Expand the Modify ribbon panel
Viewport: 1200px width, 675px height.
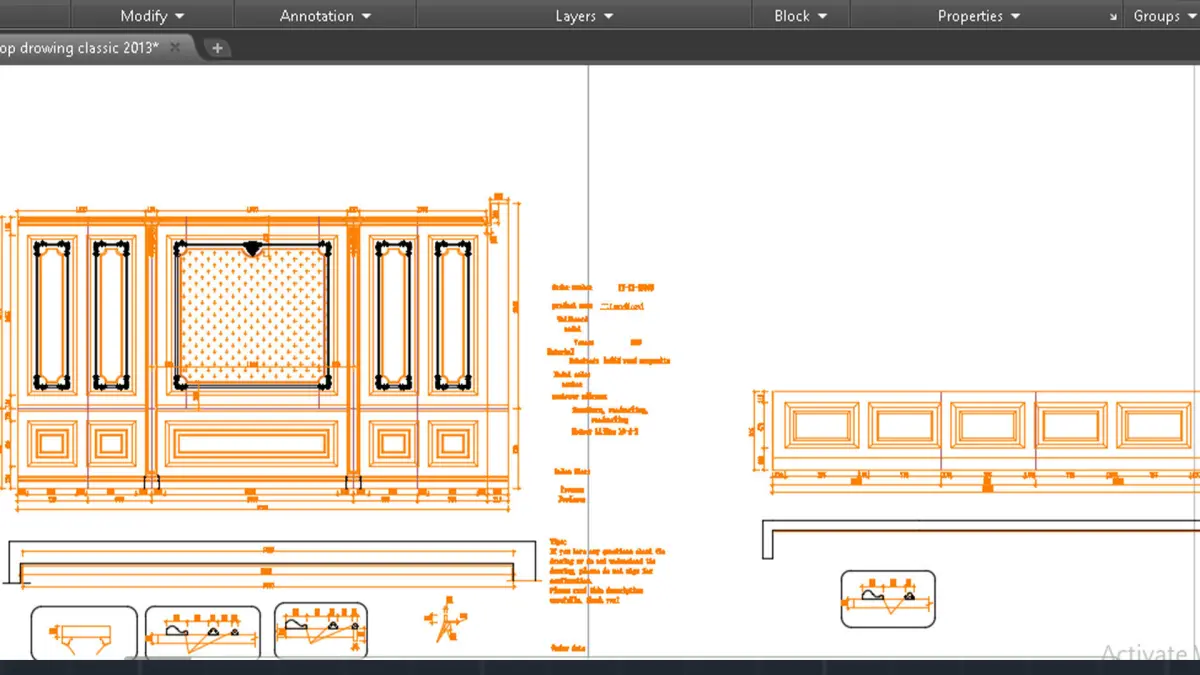coord(152,16)
